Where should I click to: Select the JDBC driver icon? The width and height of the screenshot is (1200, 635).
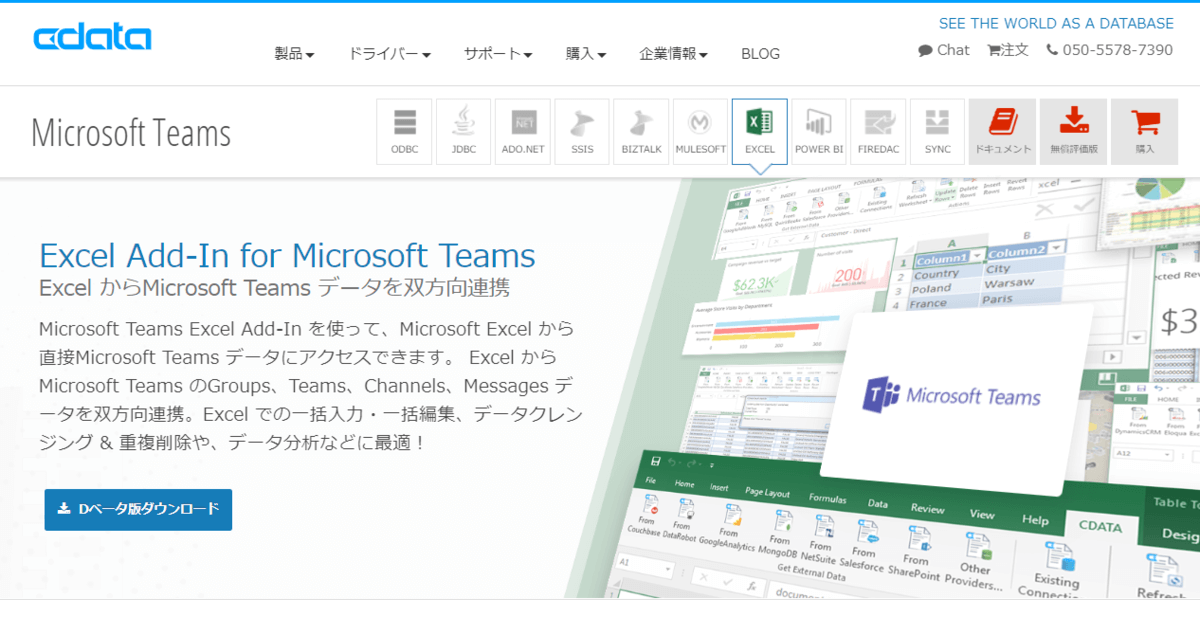pyautogui.click(x=463, y=132)
